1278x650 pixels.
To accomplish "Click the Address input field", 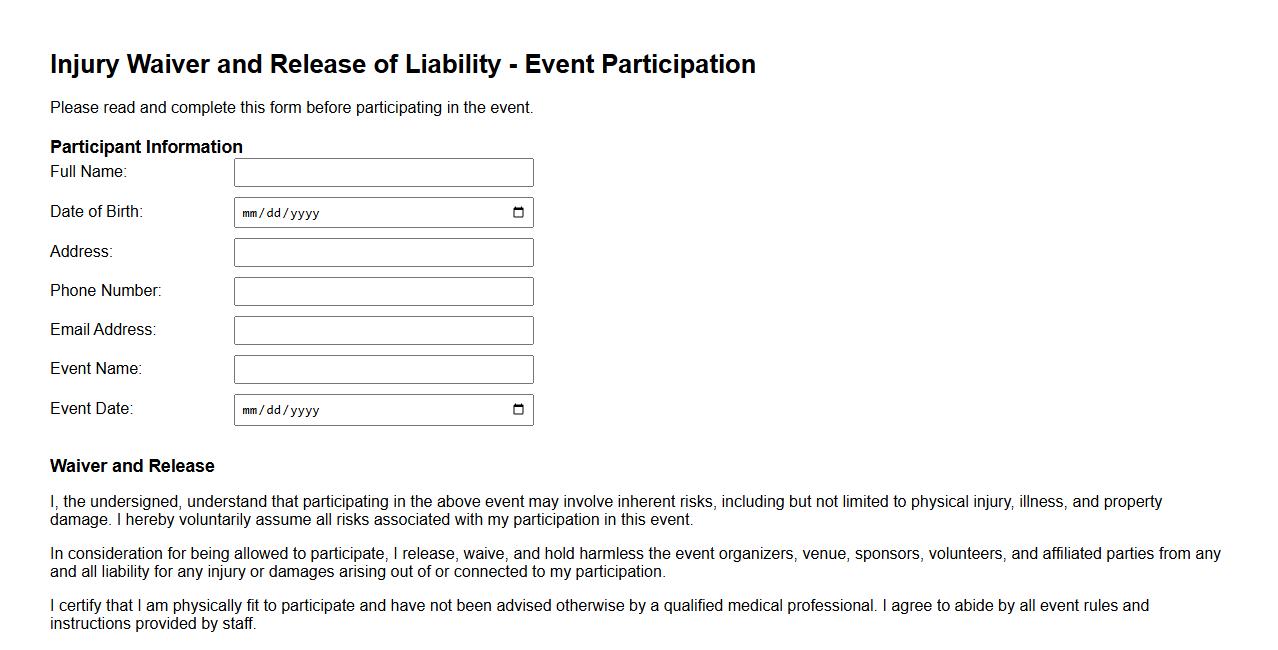I will point(383,251).
